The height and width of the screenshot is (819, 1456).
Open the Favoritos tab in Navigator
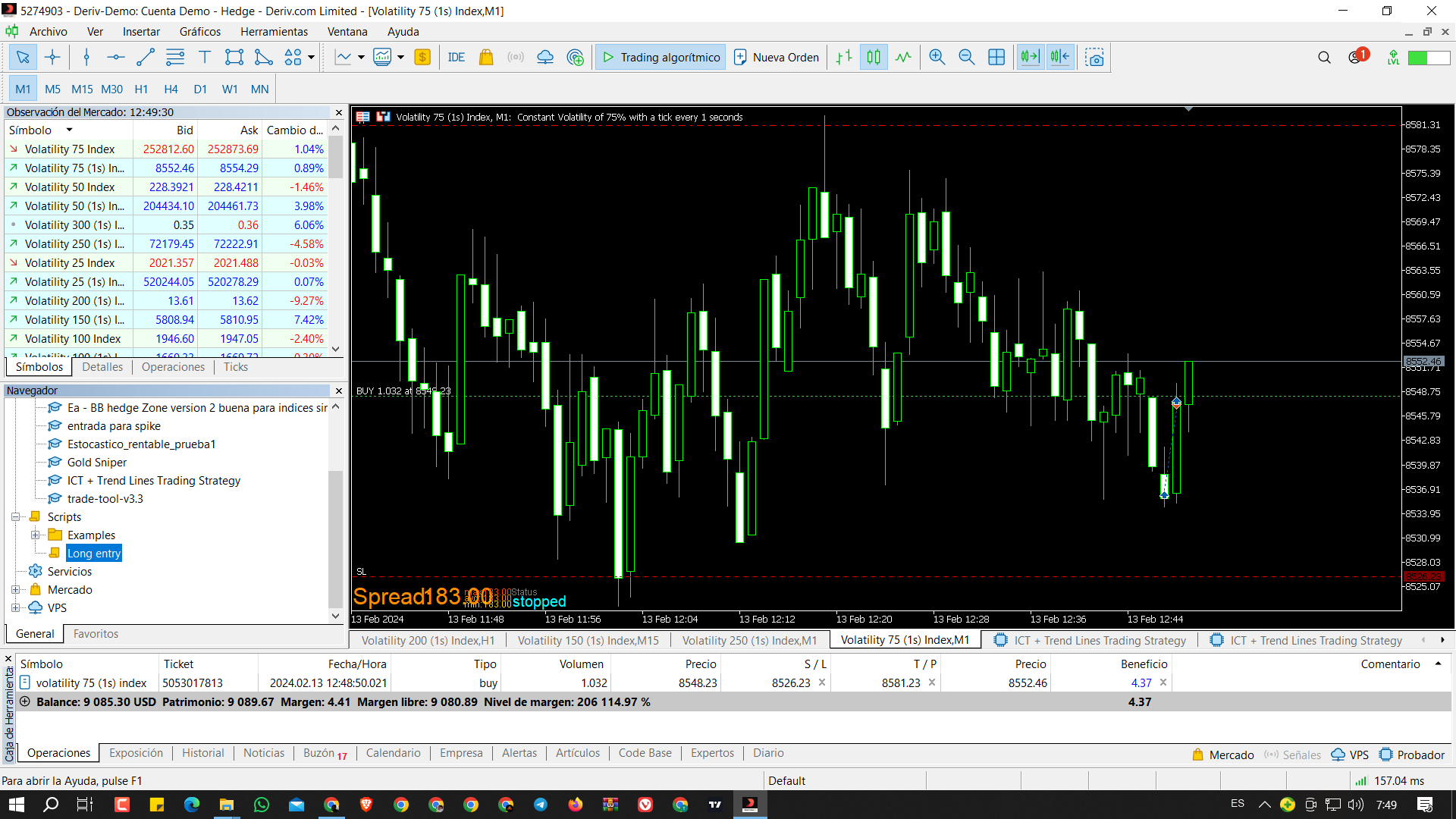coord(96,634)
